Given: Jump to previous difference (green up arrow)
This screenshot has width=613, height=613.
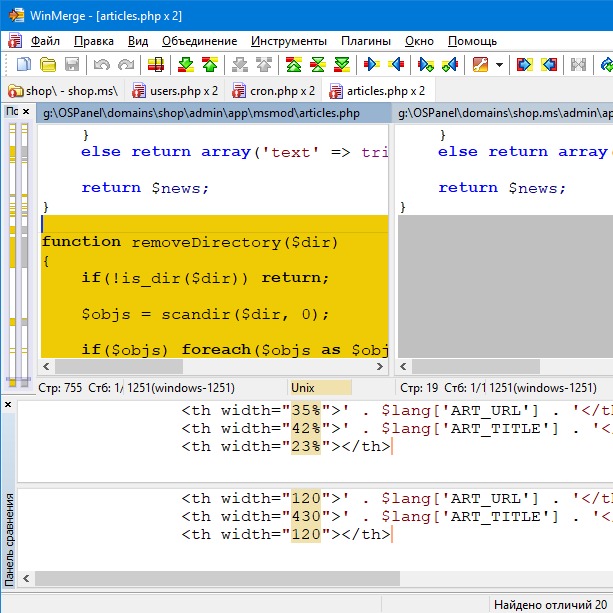Looking at the screenshot, I should pos(209,65).
